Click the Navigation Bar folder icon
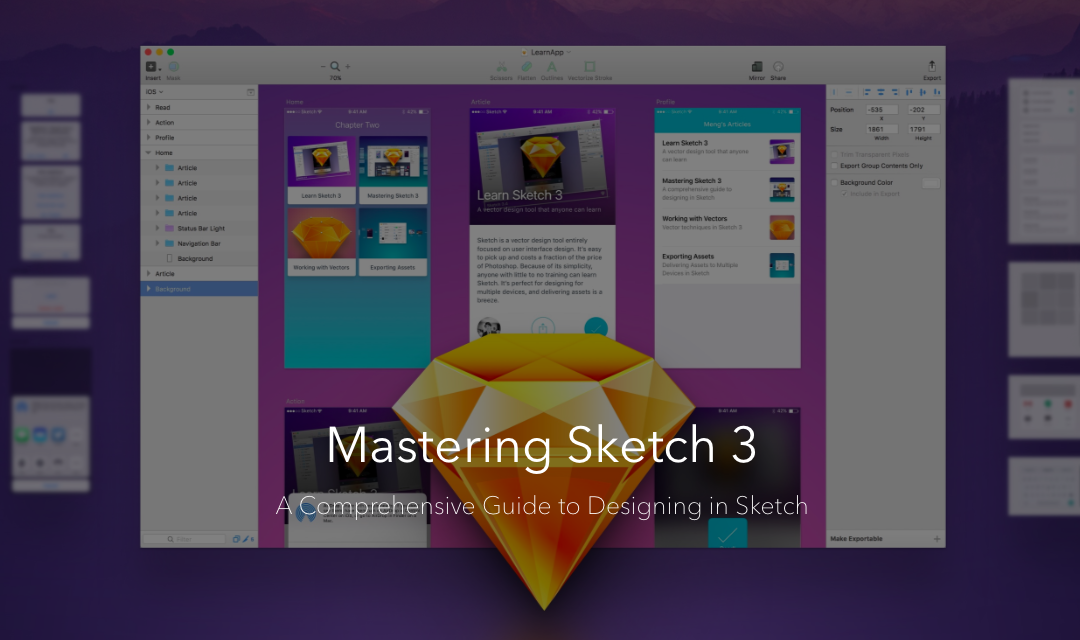Image resolution: width=1080 pixels, height=640 pixels. coord(169,243)
